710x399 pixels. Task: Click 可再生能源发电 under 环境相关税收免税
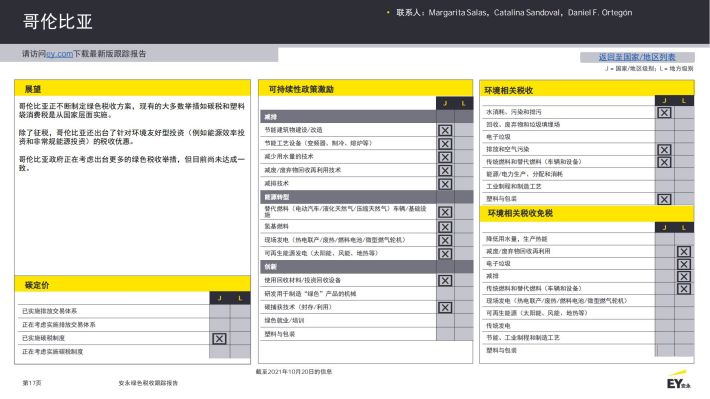[537, 313]
